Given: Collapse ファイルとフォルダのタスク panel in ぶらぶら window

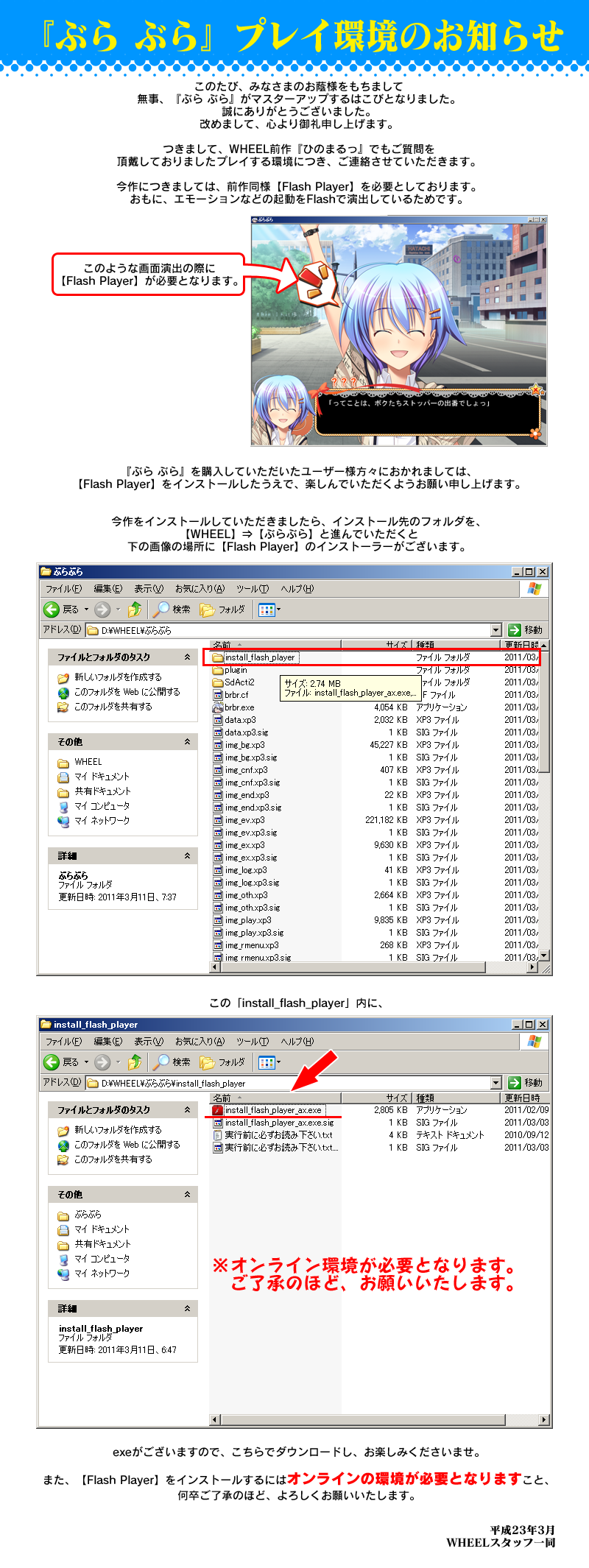Looking at the screenshot, I should point(187,657).
